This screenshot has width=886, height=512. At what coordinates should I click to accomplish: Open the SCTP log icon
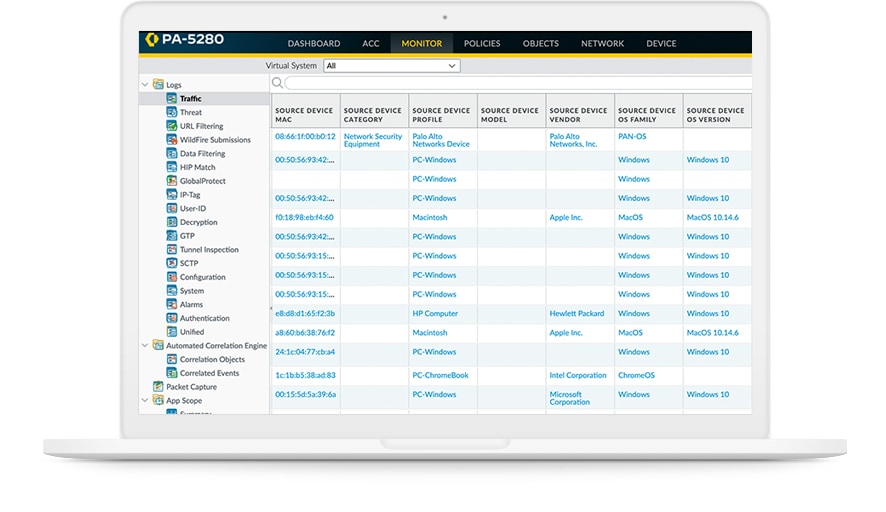pos(172,263)
